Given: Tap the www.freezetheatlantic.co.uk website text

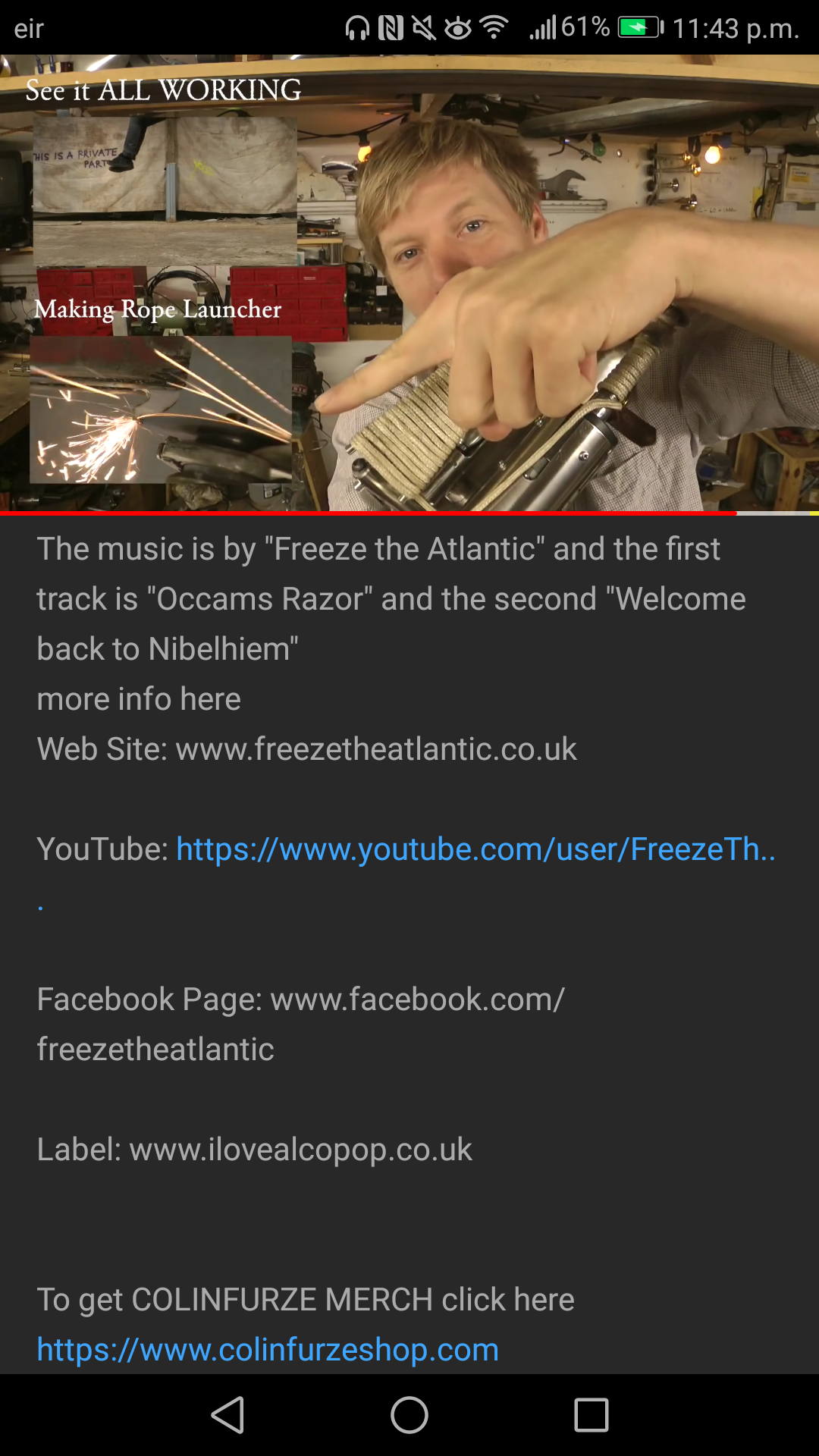Looking at the screenshot, I should tap(376, 749).
